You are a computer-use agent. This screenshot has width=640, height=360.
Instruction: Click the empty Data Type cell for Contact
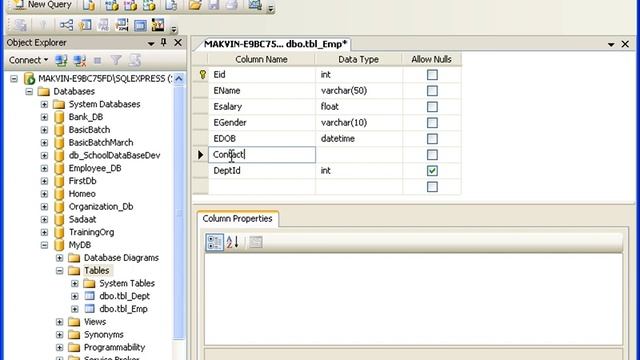click(359, 155)
